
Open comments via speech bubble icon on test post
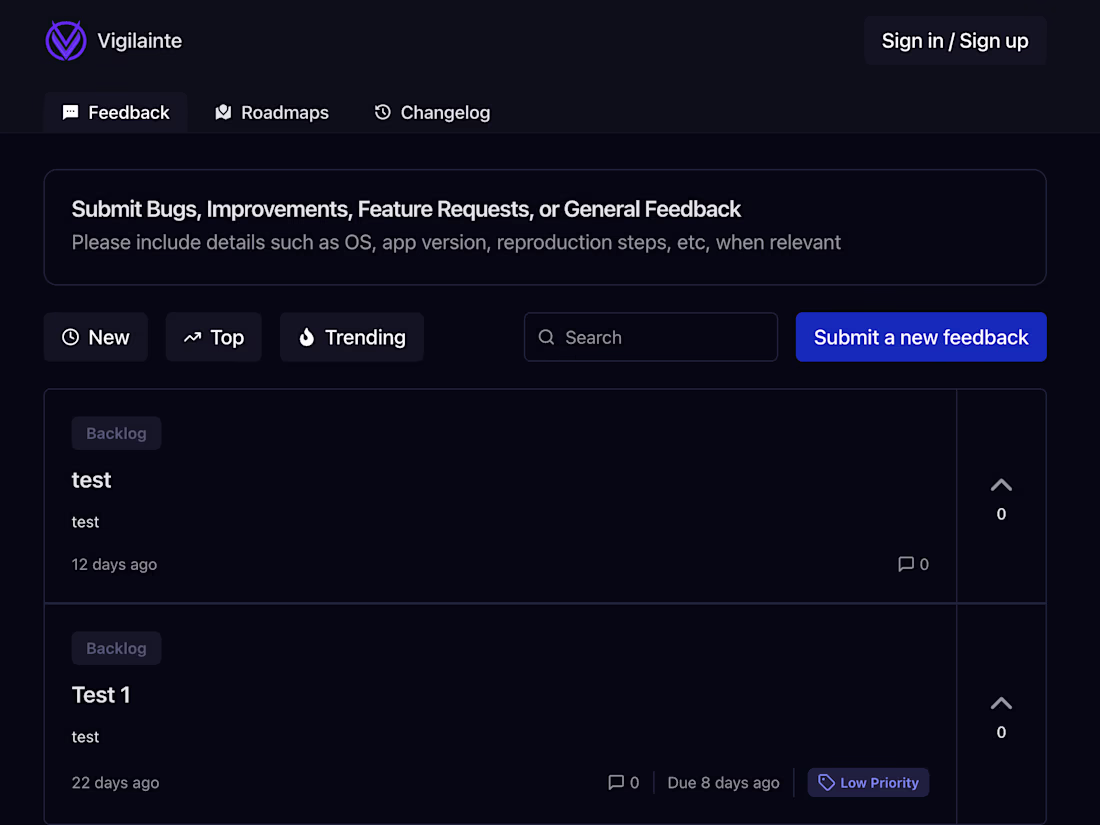905,564
